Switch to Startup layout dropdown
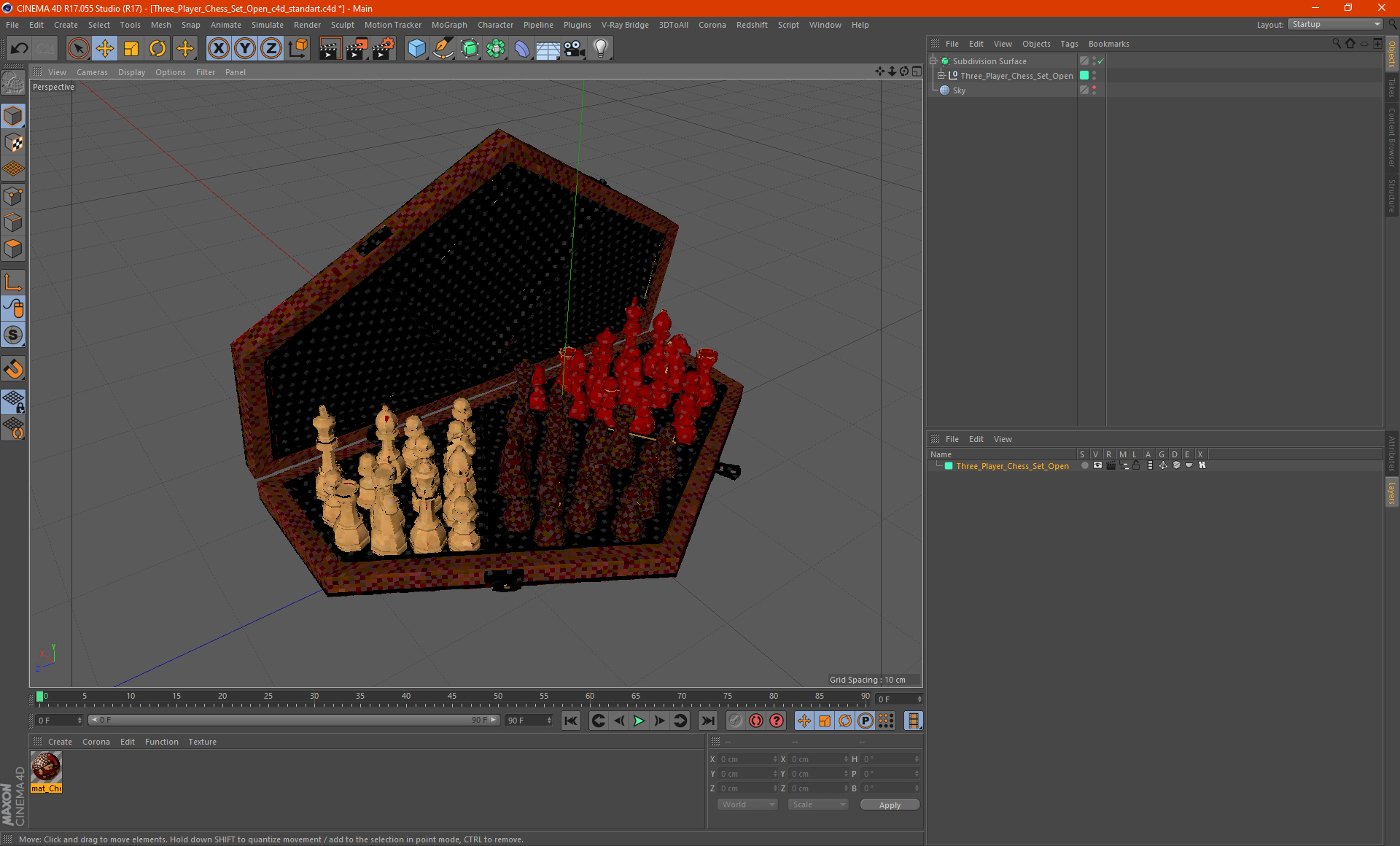1400x846 pixels. click(1340, 24)
